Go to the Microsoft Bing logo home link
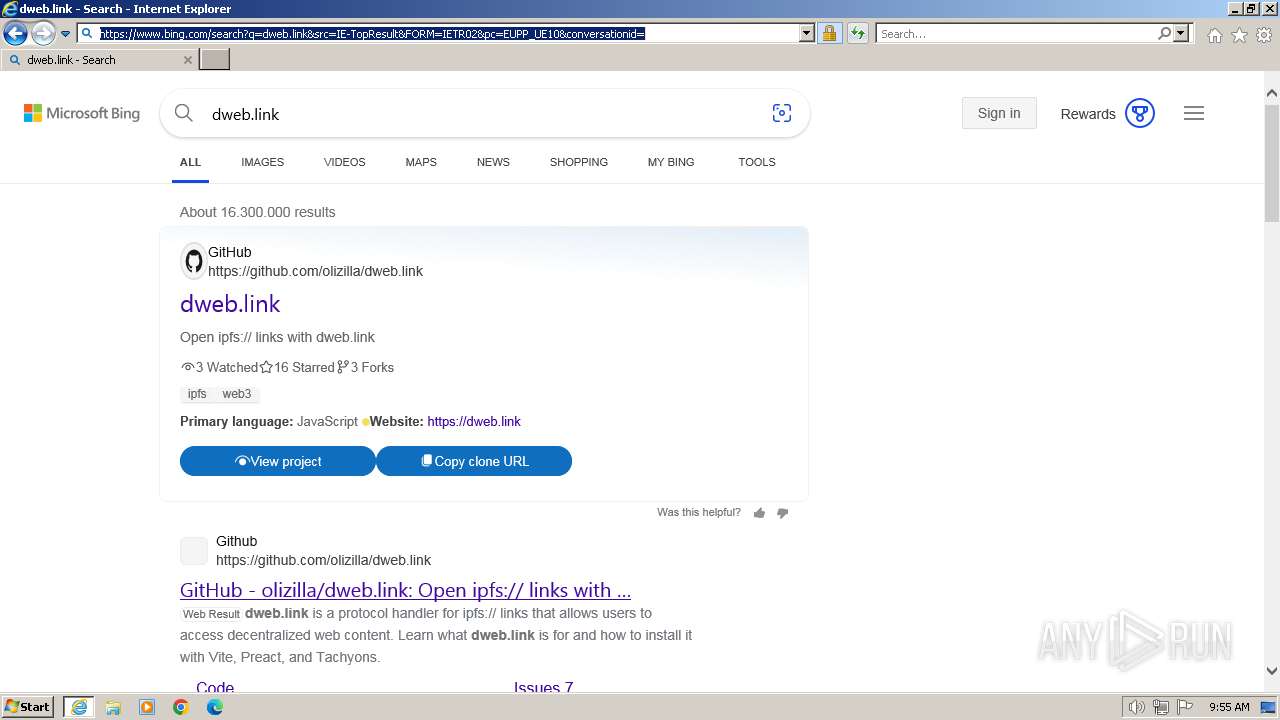This screenshot has height=720, width=1280. [82, 114]
